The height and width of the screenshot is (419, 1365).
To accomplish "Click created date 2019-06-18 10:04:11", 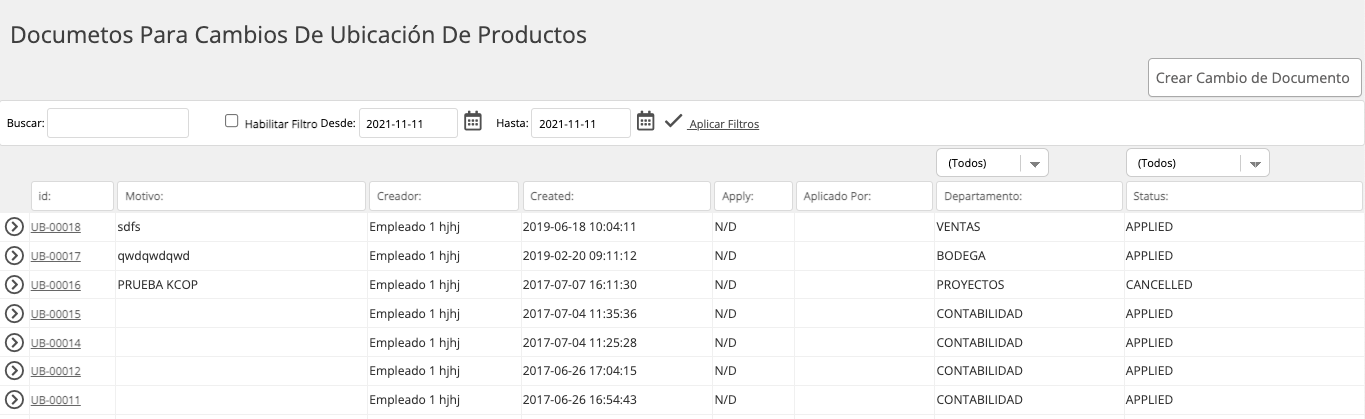I will click(x=579, y=227).
